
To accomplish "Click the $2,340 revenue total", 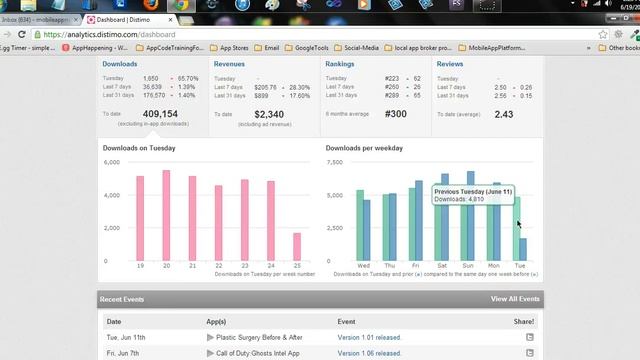I will (269, 115).
